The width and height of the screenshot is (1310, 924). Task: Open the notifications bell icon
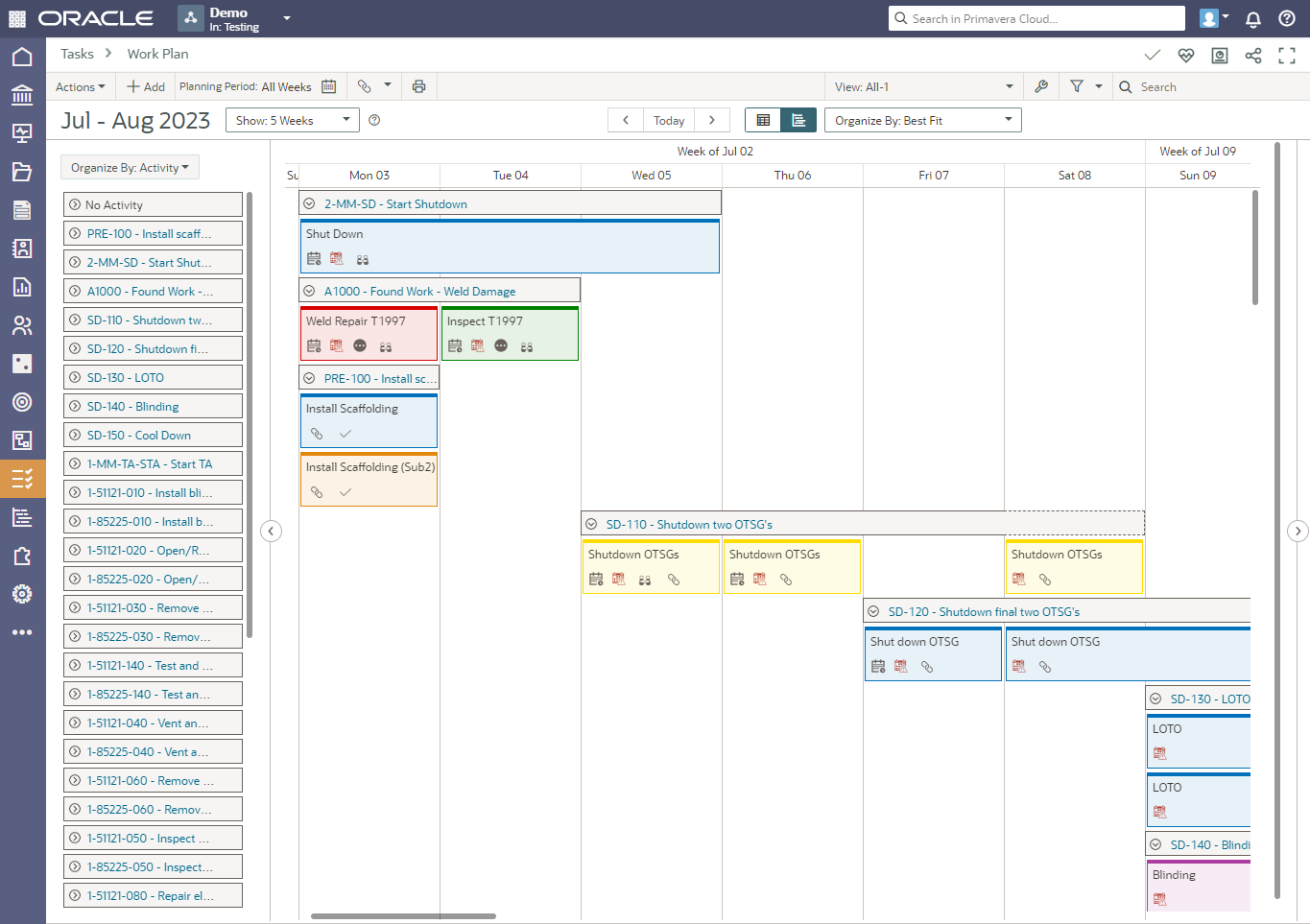coord(1253,18)
